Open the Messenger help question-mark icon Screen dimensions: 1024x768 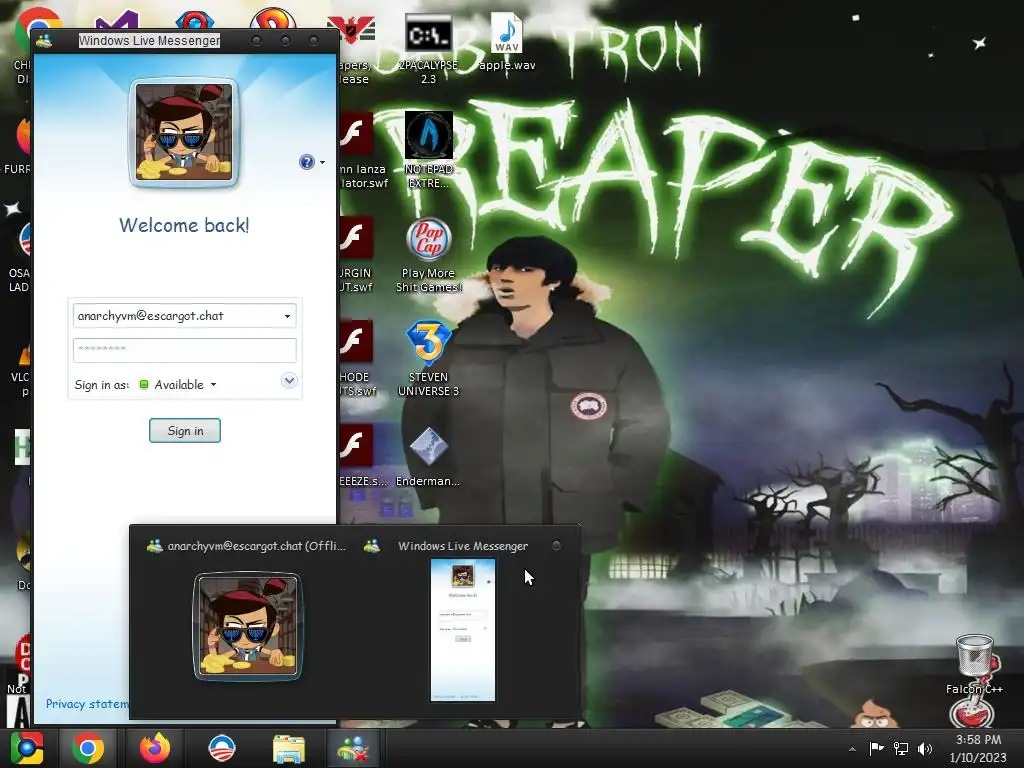[x=307, y=162]
